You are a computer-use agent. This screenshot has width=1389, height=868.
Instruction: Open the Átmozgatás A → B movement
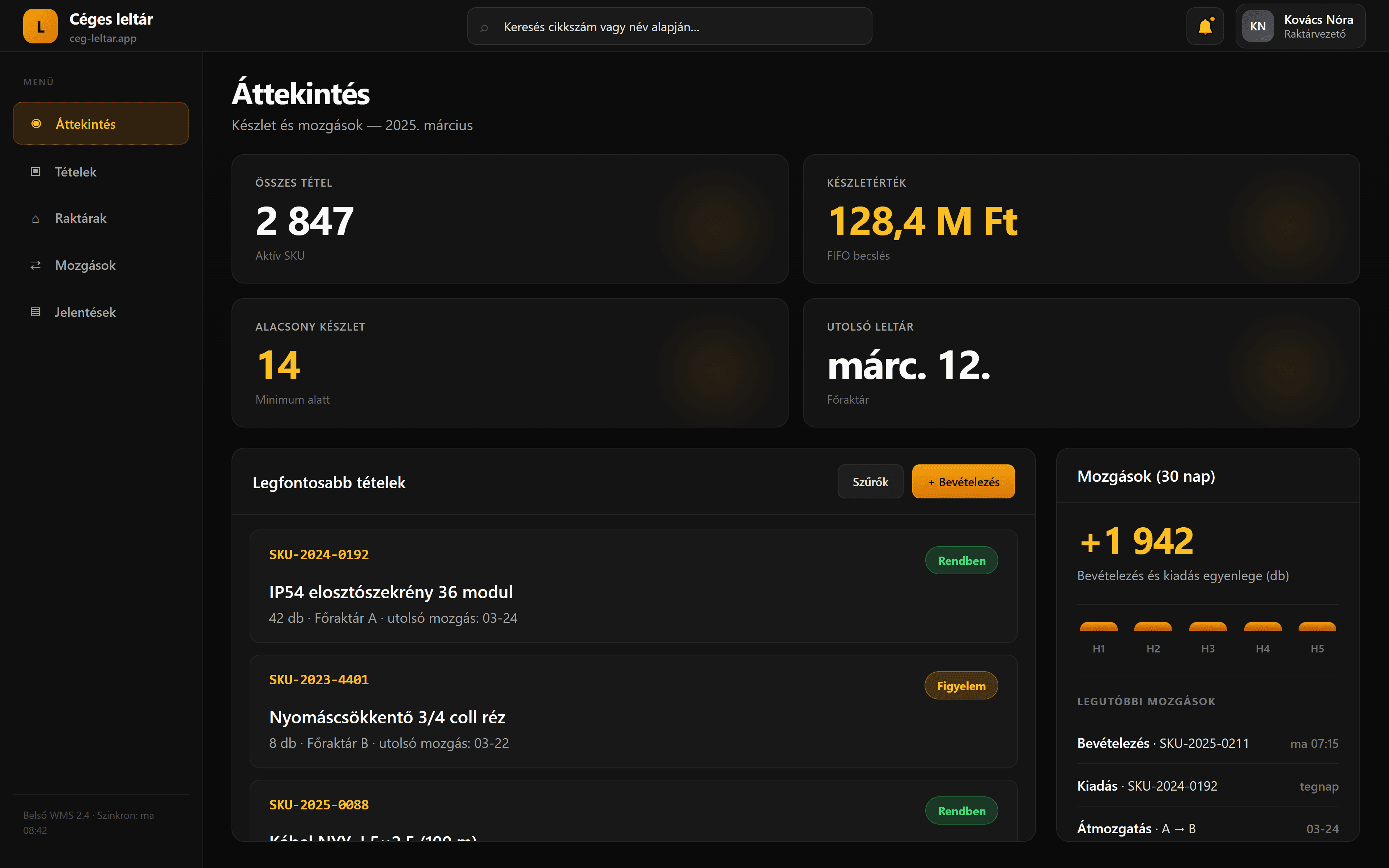1208,828
